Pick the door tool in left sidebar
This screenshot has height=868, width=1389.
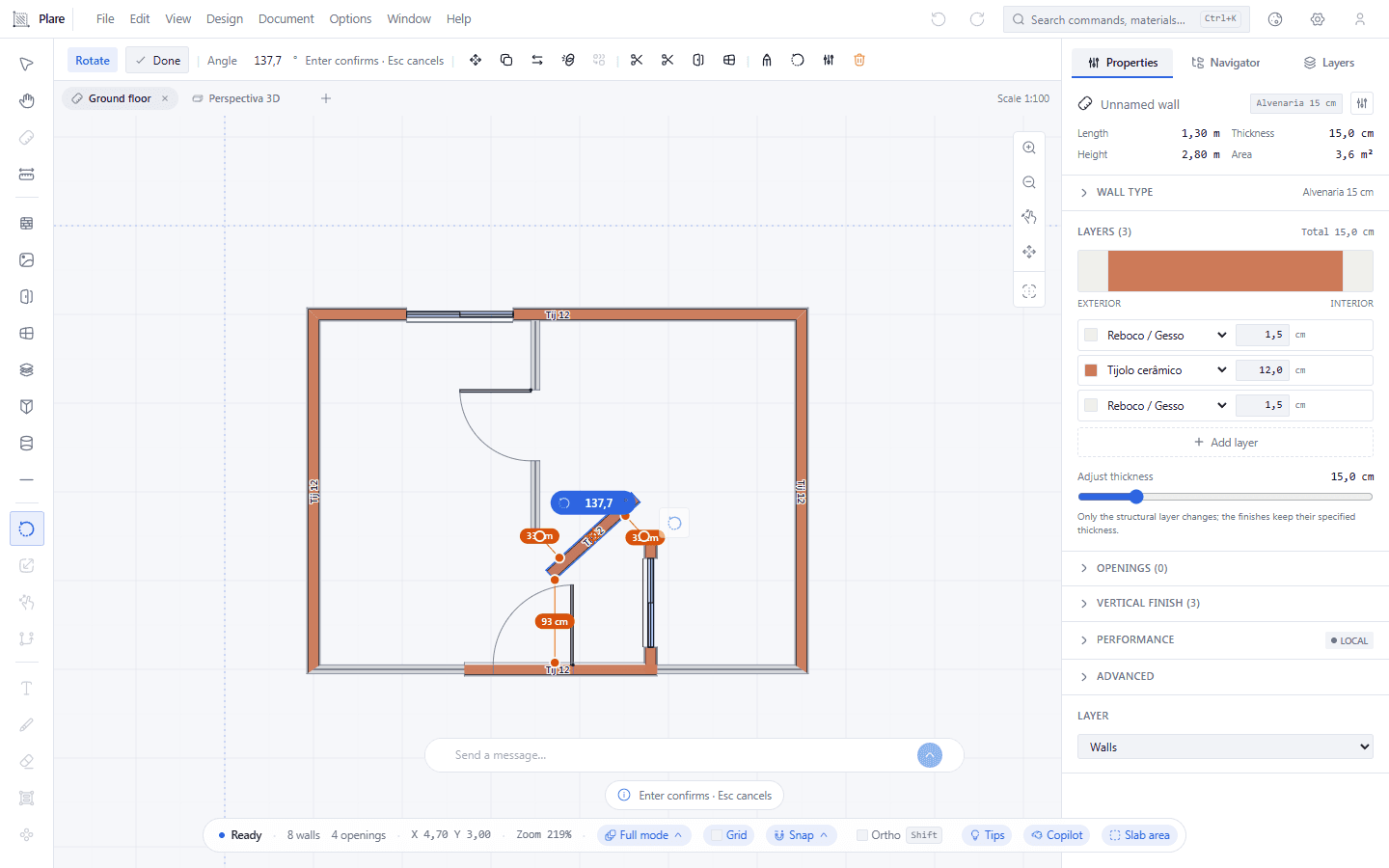click(x=27, y=297)
